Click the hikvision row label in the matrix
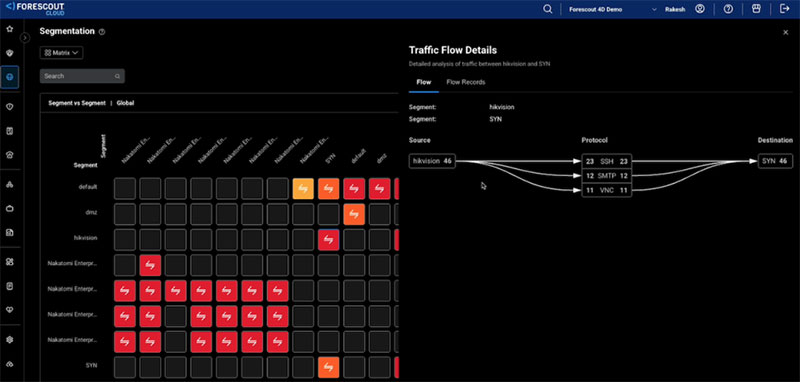 tap(87, 238)
